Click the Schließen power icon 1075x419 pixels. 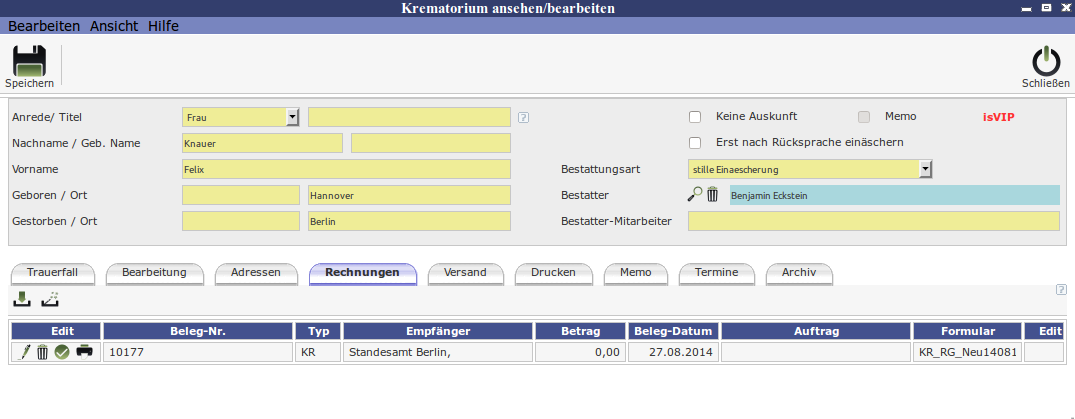click(1045, 61)
